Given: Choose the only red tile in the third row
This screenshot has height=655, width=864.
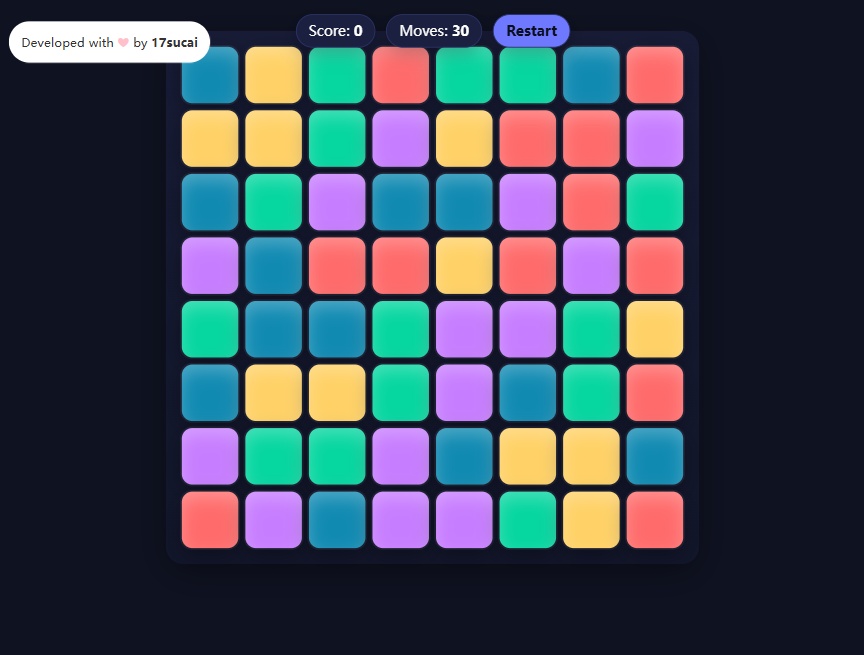Looking at the screenshot, I should (x=591, y=202).
